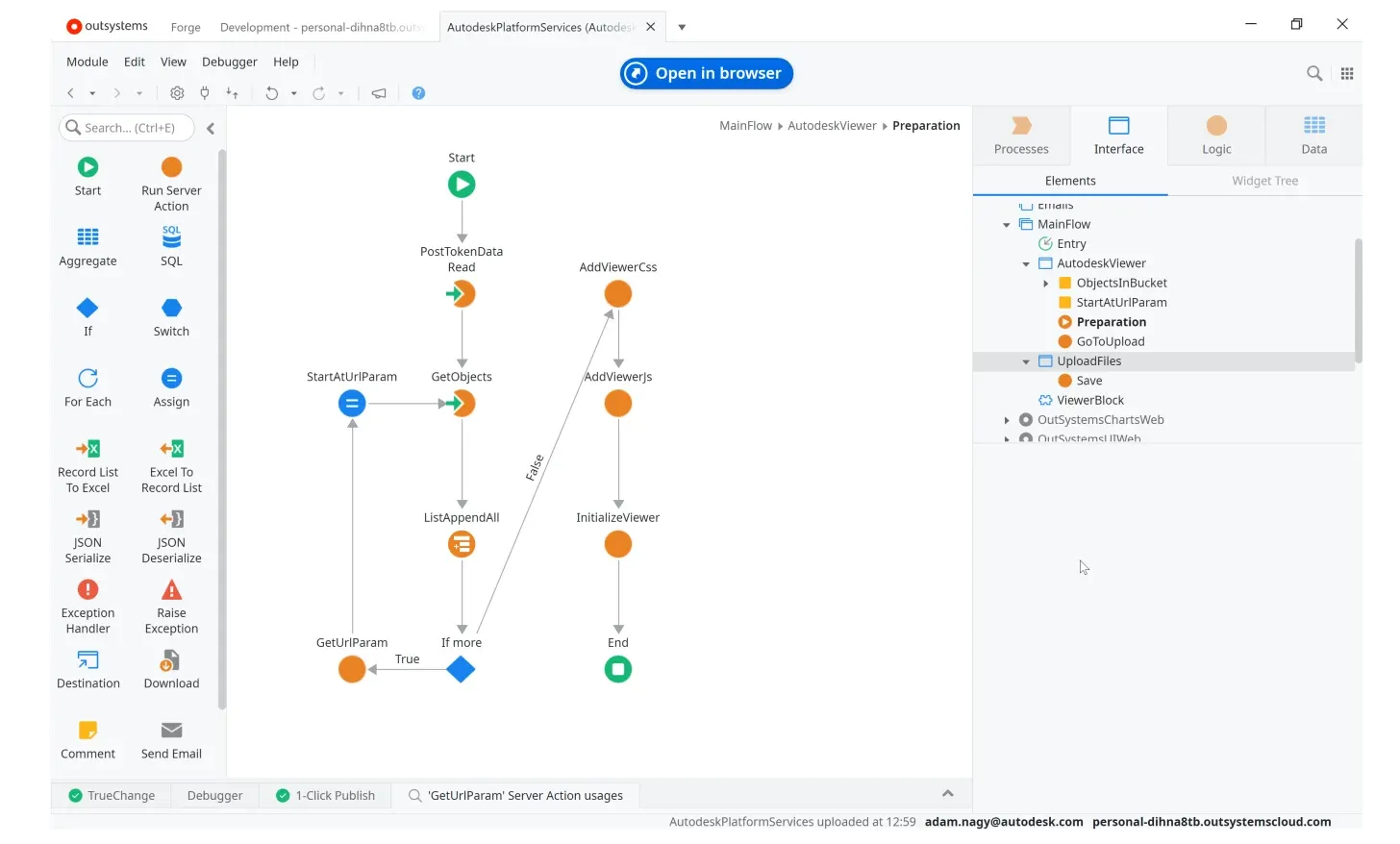Click the AddViewerJs node
This screenshot has width=1400, height=844.
618,404
